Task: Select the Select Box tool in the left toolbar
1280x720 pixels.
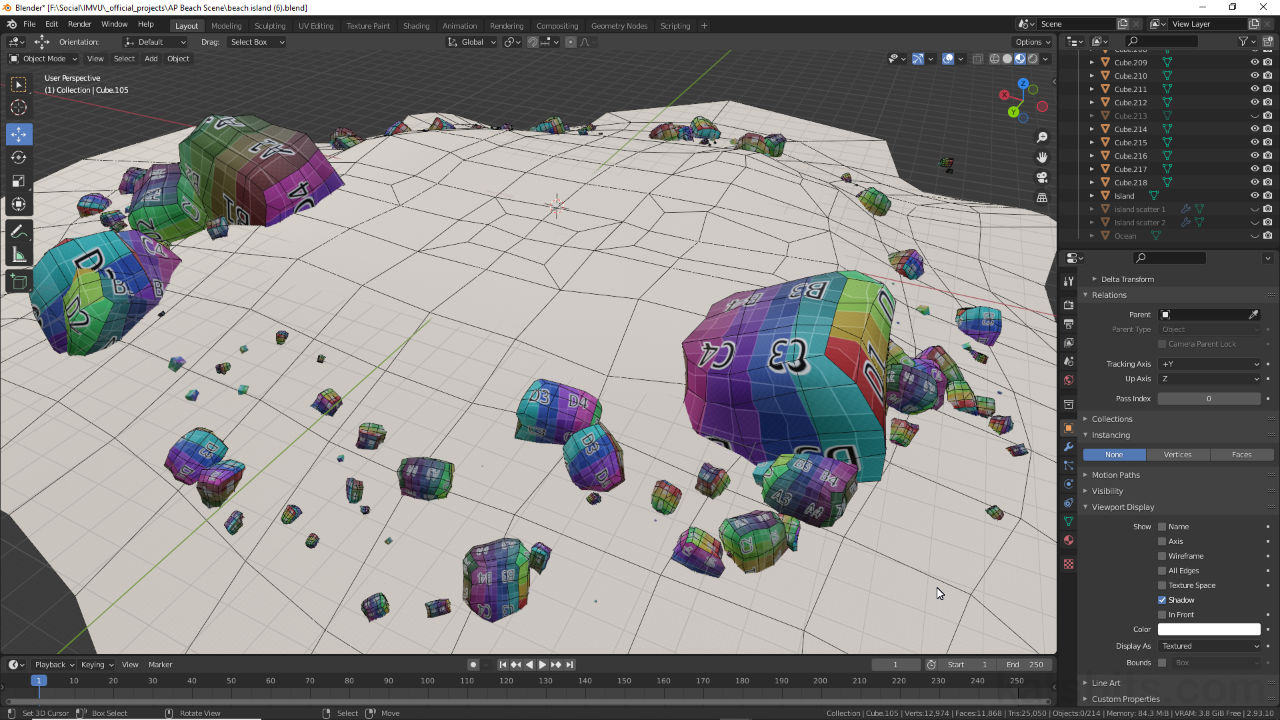Action: point(19,84)
